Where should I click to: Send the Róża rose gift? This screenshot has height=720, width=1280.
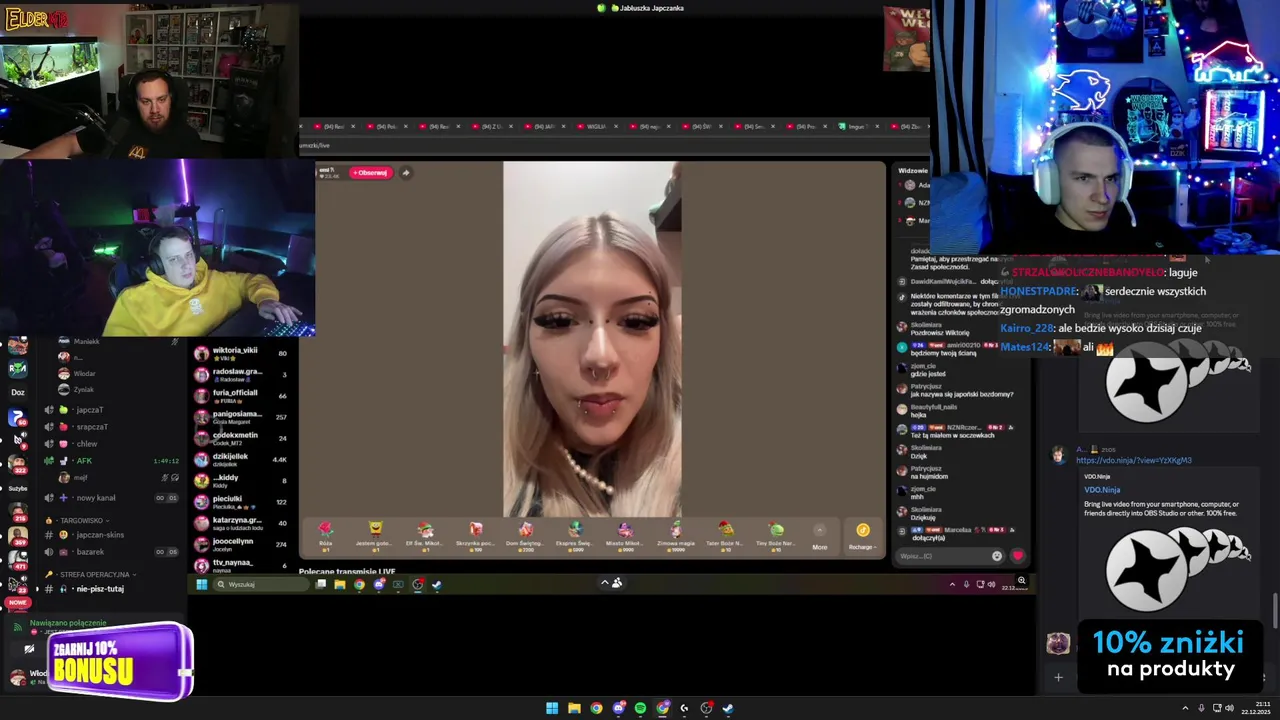[x=325, y=535]
